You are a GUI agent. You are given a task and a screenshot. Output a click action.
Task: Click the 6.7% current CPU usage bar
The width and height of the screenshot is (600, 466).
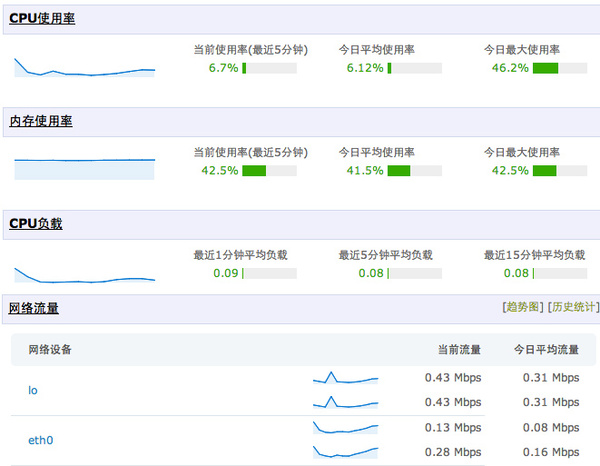(x=269, y=68)
